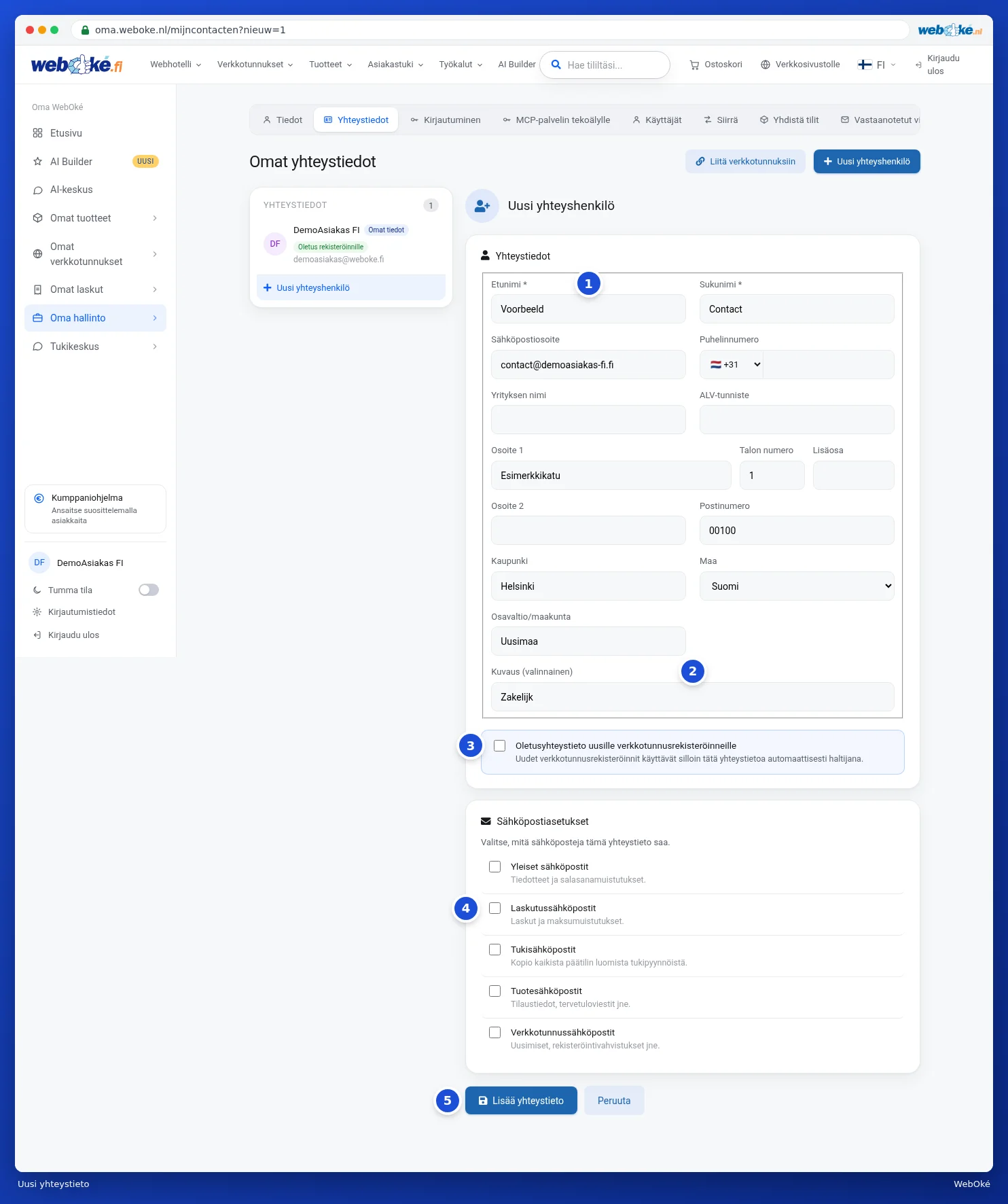Click the top bar Kirjaudu ulos icon

pyautogui.click(x=918, y=65)
